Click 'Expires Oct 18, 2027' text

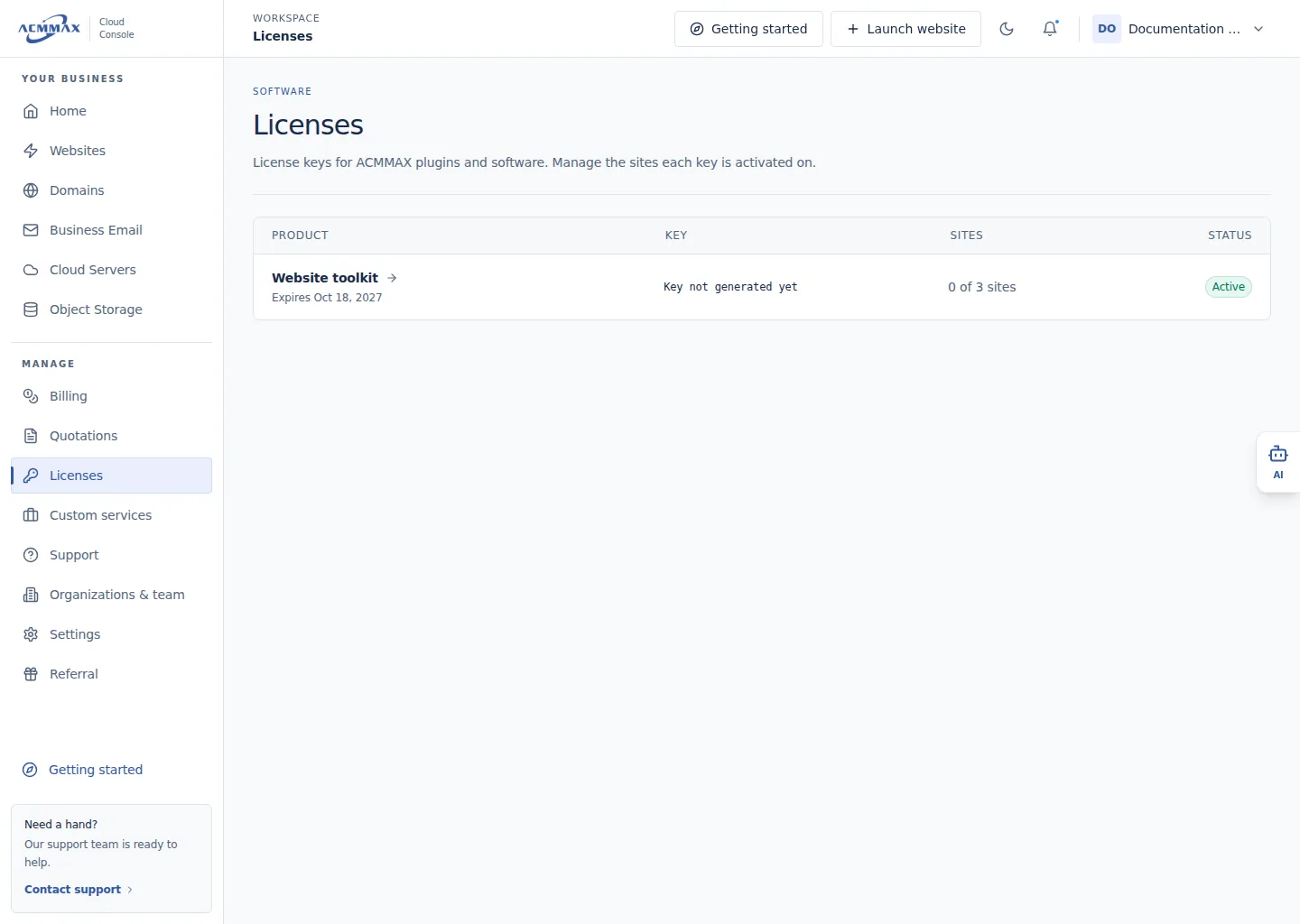(x=327, y=298)
